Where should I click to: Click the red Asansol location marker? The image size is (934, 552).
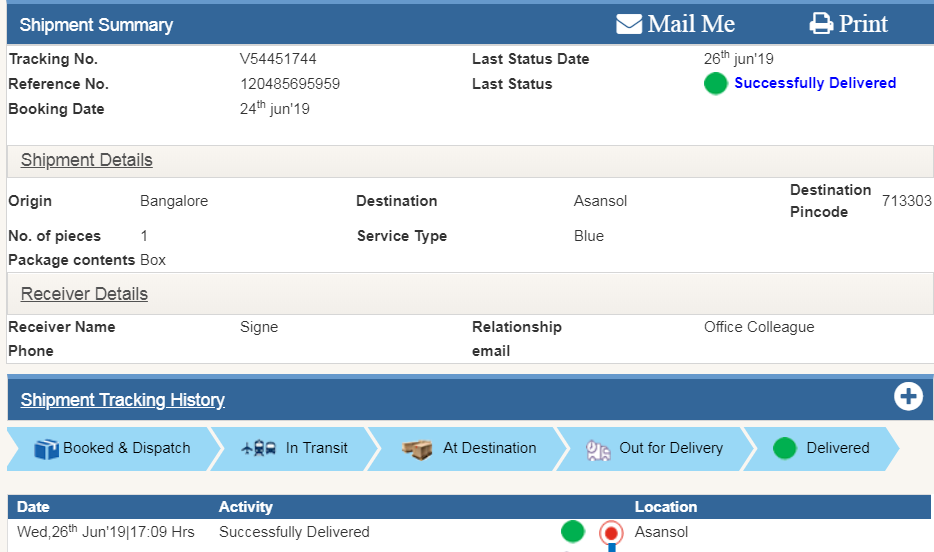[x=611, y=533]
